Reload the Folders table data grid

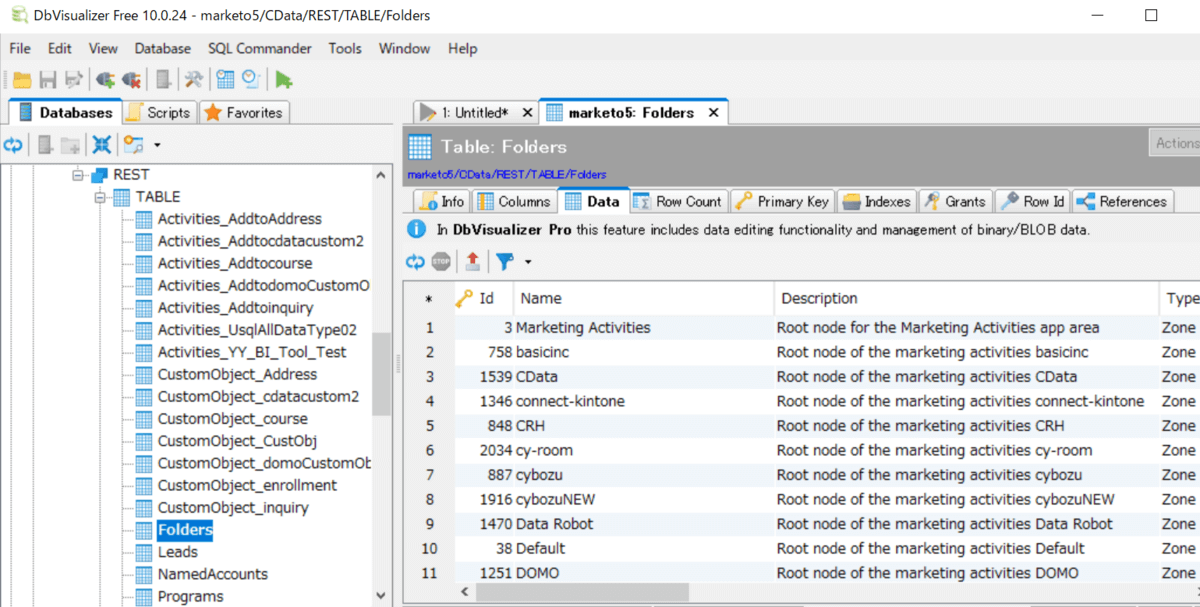point(415,262)
